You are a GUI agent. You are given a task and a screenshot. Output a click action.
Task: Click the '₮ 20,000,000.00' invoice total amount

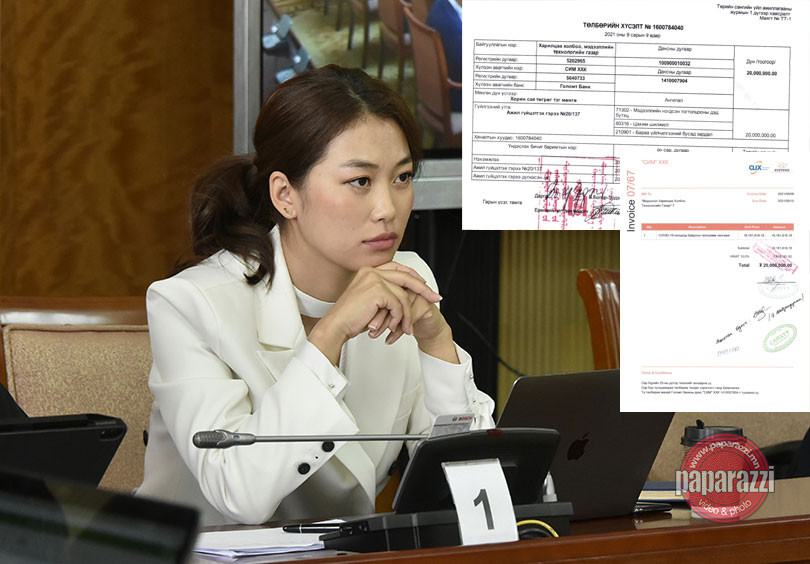[x=776, y=265]
